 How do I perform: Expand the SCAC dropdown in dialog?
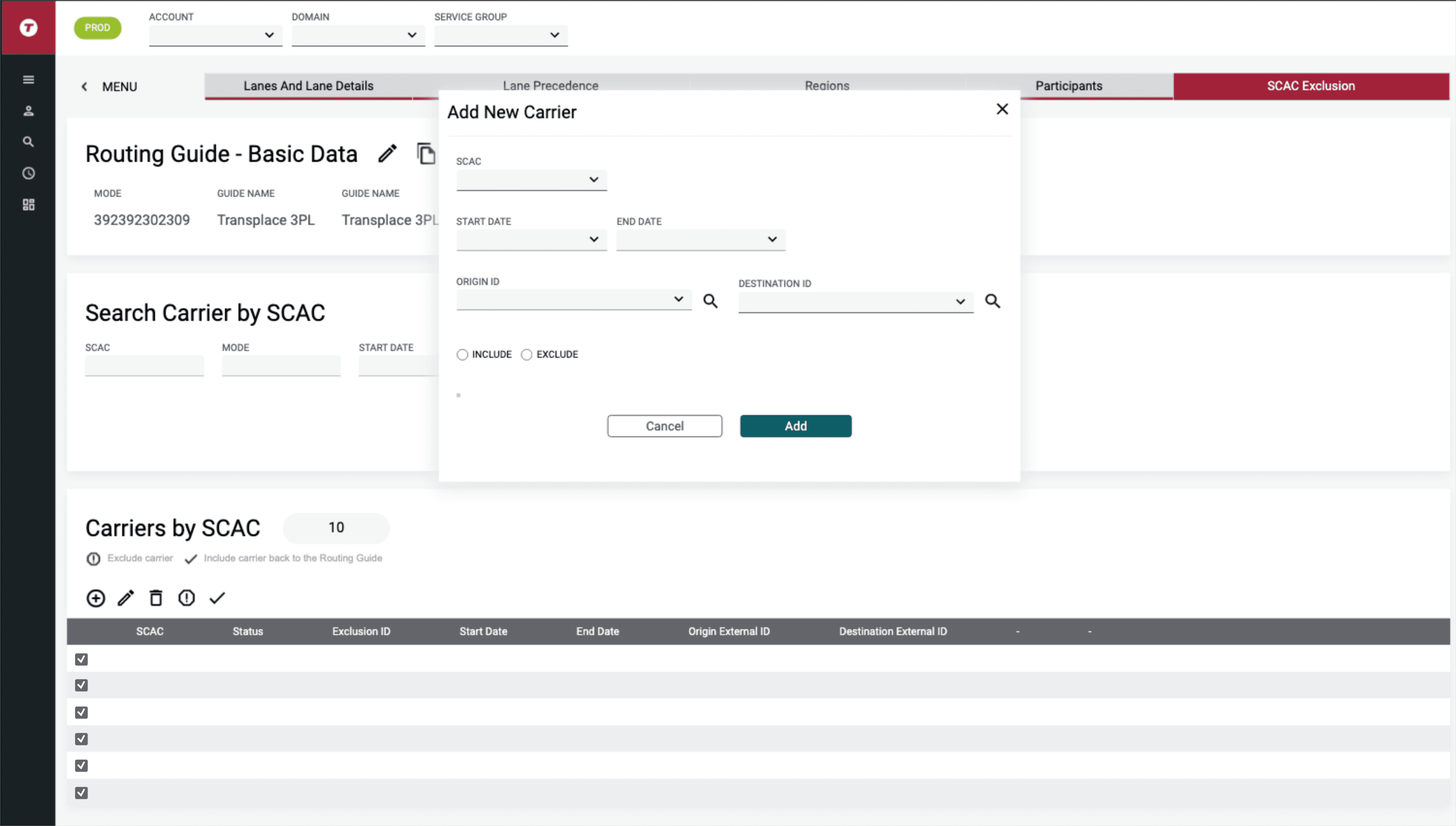click(532, 180)
